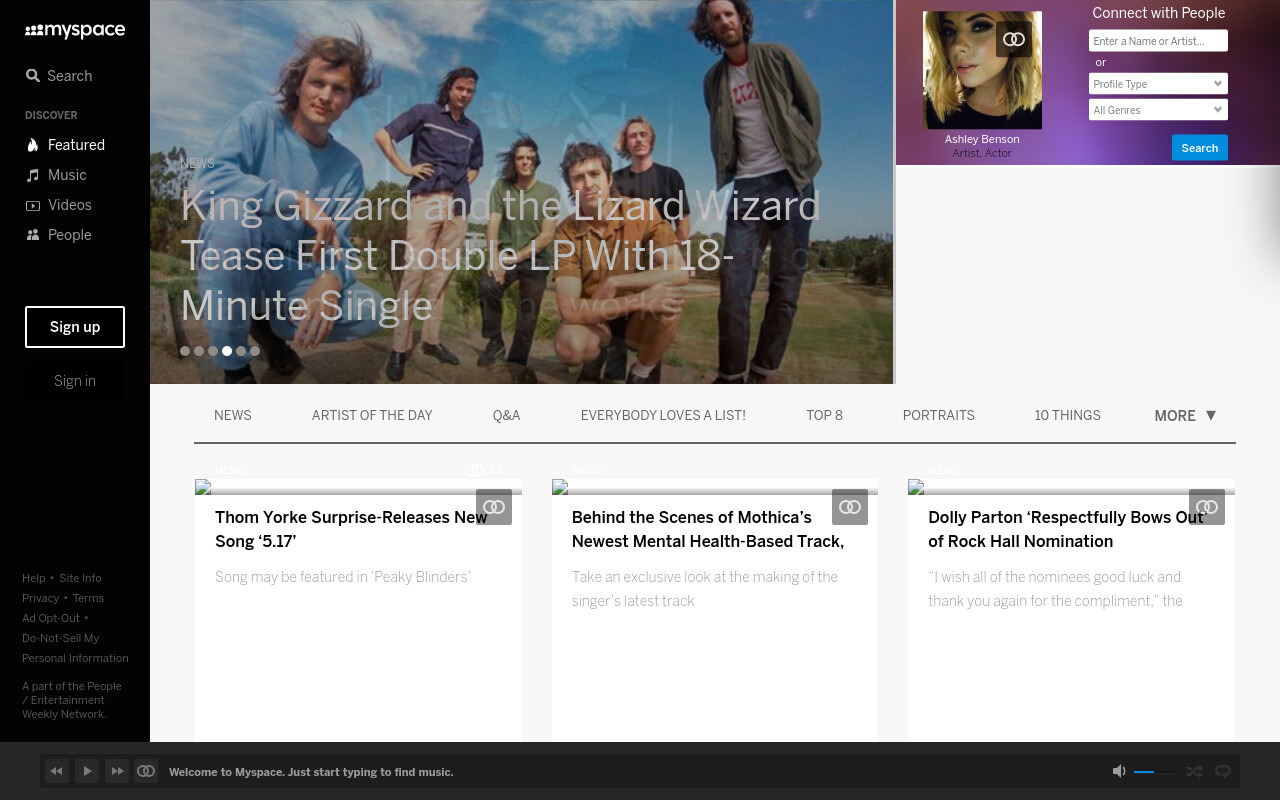Switch to the TOP 8 tab
The image size is (1280, 800).
tap(825, 416)
